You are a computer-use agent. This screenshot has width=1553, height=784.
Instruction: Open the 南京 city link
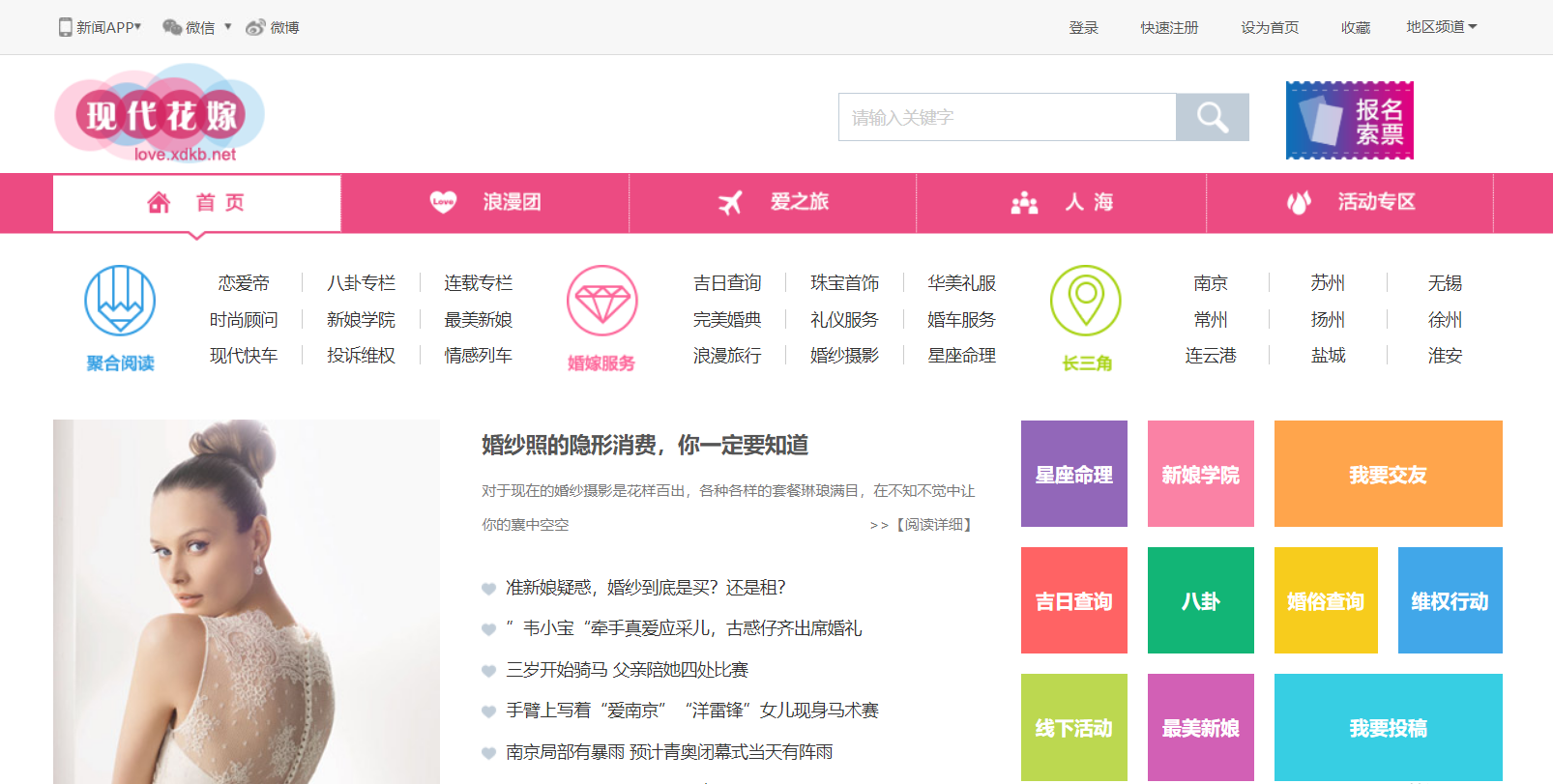[x=1210, y=283]
